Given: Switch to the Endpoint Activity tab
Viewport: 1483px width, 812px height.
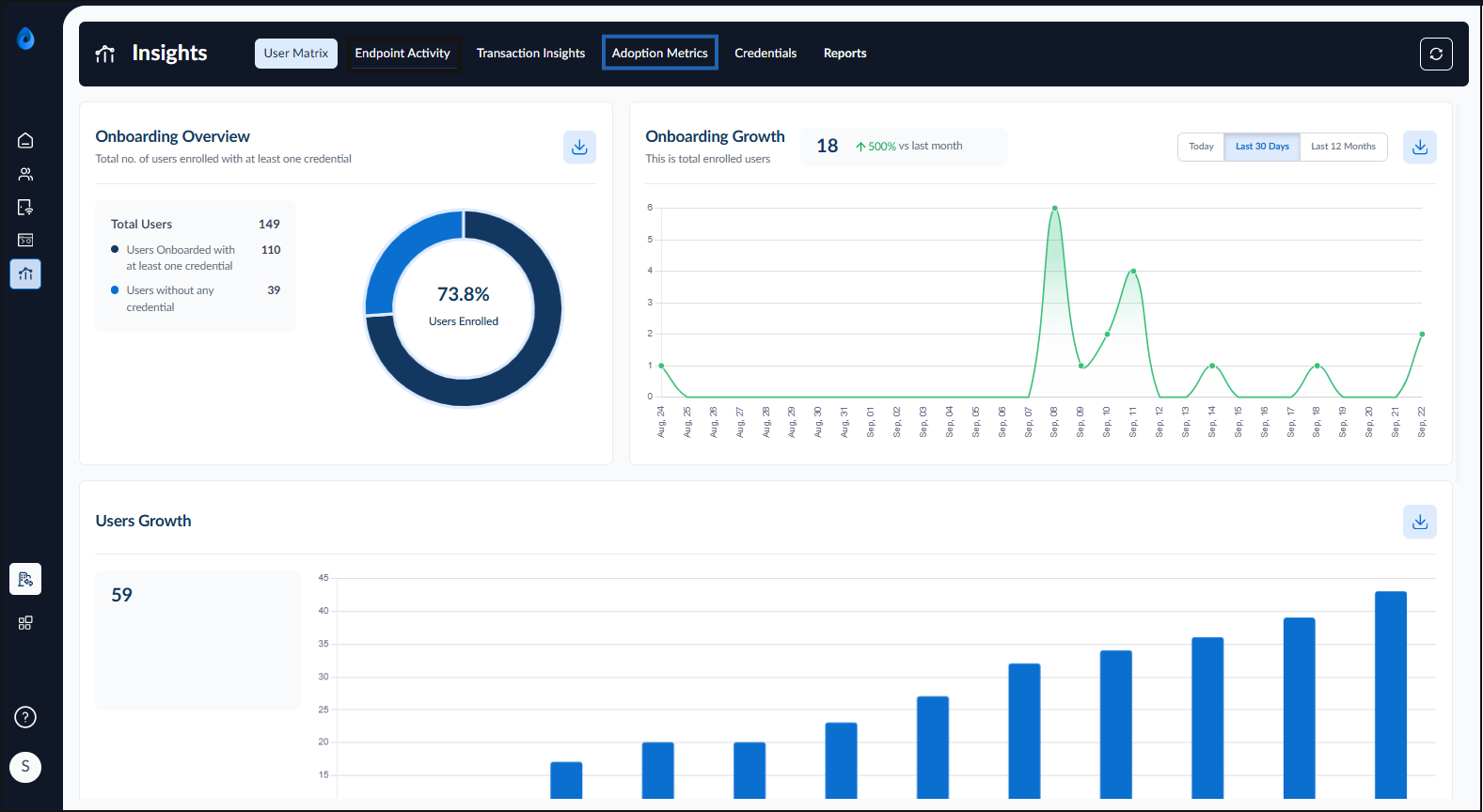Looking at the screenshot, I should [402, 54].
